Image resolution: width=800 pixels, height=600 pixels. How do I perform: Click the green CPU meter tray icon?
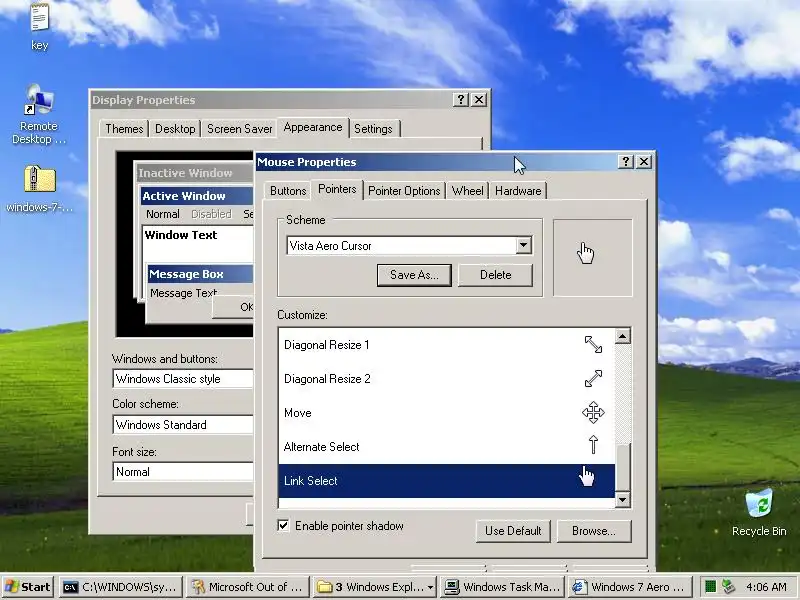pos(710,587)
